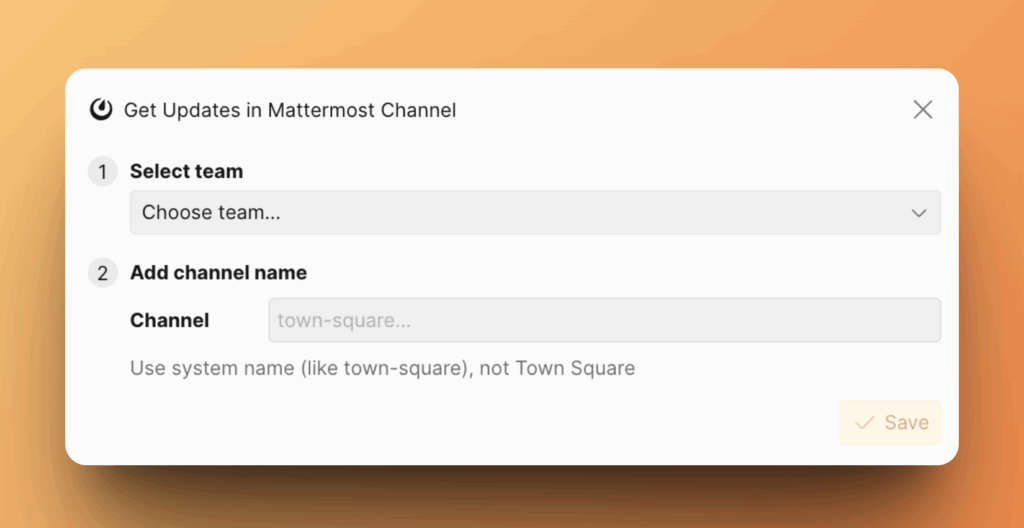
Task: Open the Choose team dropdown
Action: [x=535, y=213]
